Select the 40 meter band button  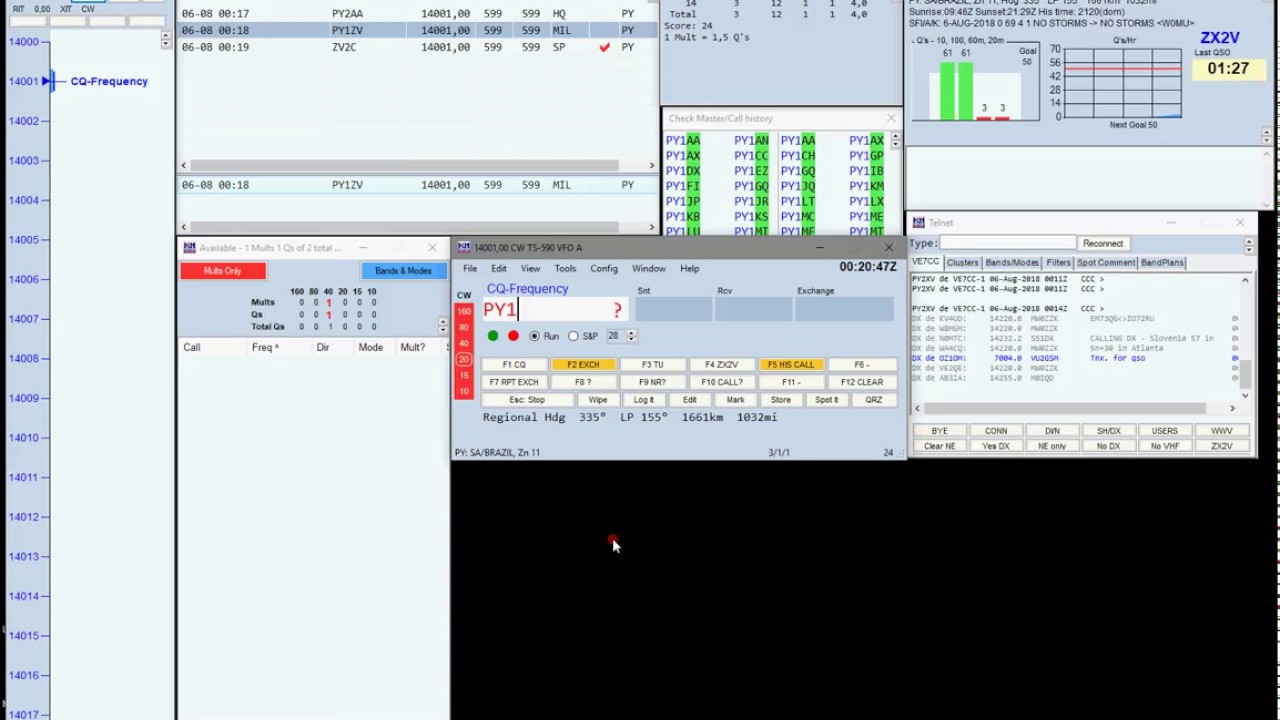[464, 343]
